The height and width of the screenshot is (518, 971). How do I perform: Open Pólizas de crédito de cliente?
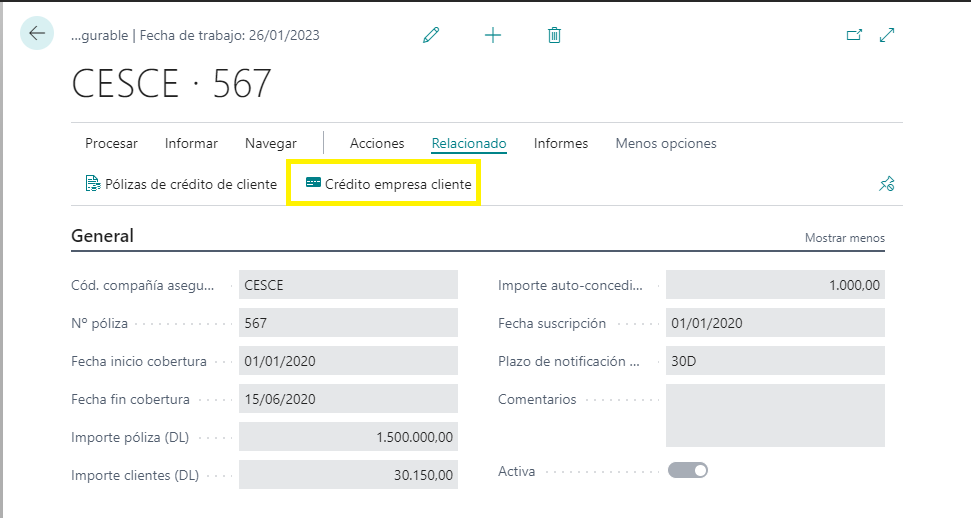point(181,184)
